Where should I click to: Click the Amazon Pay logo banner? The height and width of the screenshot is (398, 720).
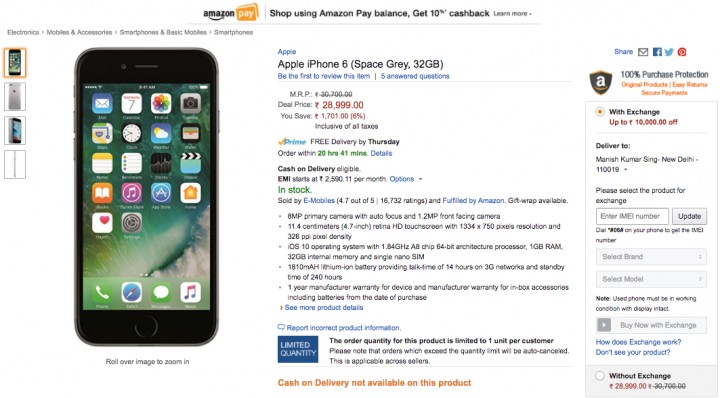coord(231,13)
